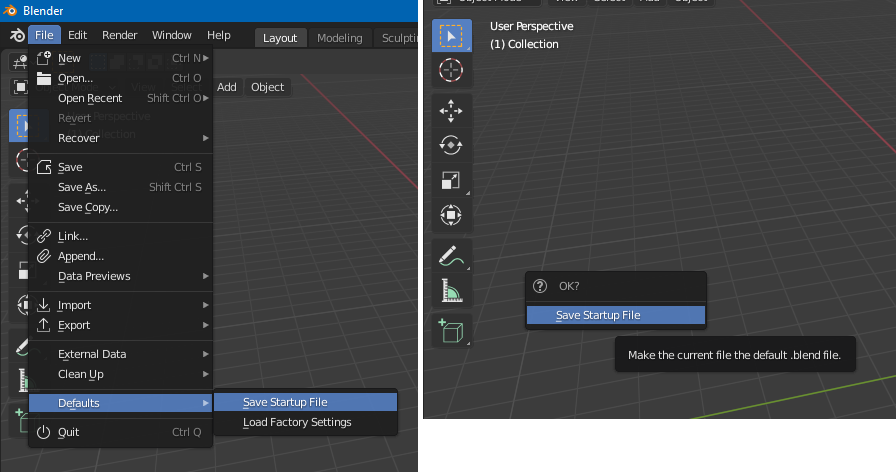Expand the New submenu
Image resolution: width=896 pixels, height=472 pixels.
[x=121, y=58]
